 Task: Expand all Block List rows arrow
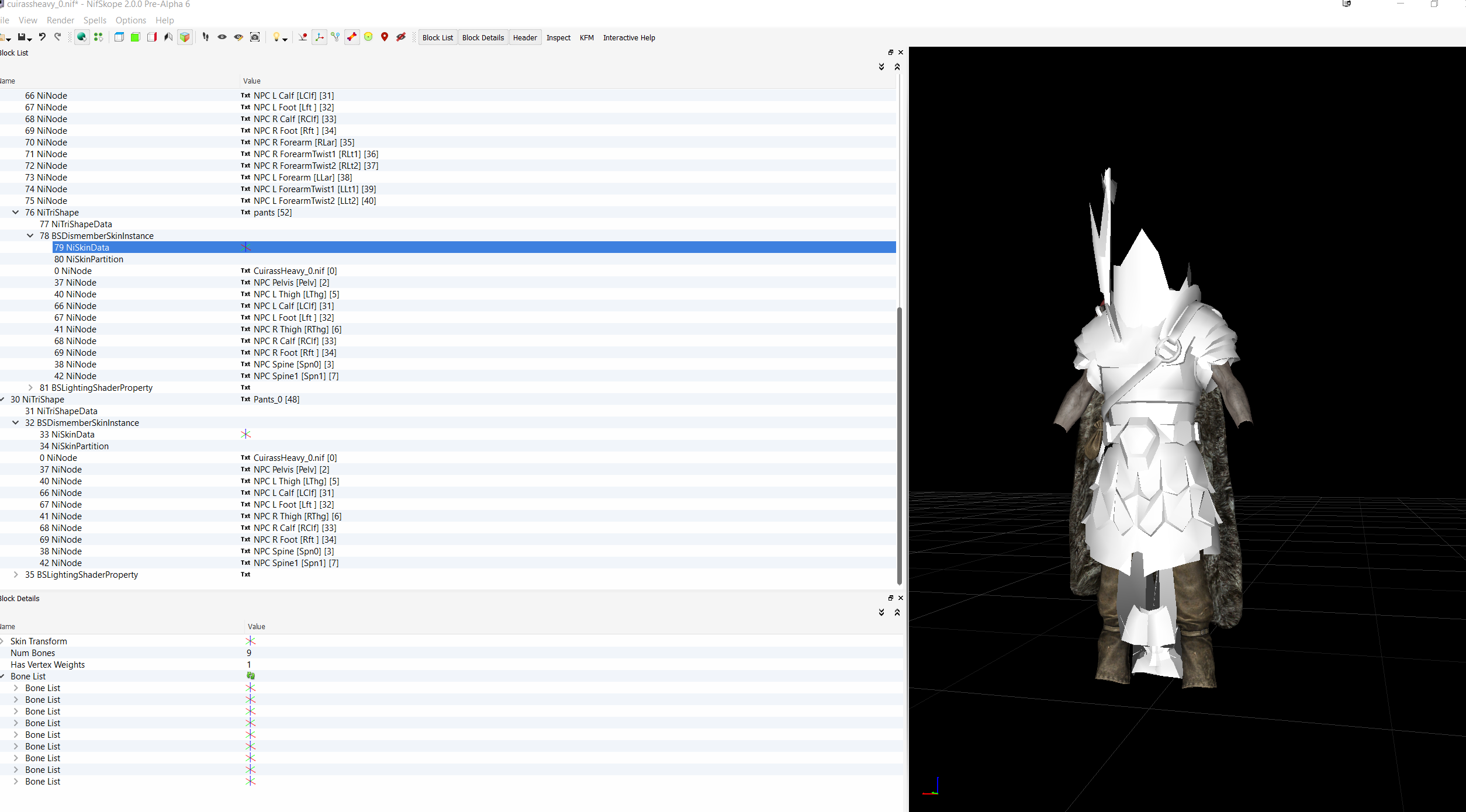[881, 67]
